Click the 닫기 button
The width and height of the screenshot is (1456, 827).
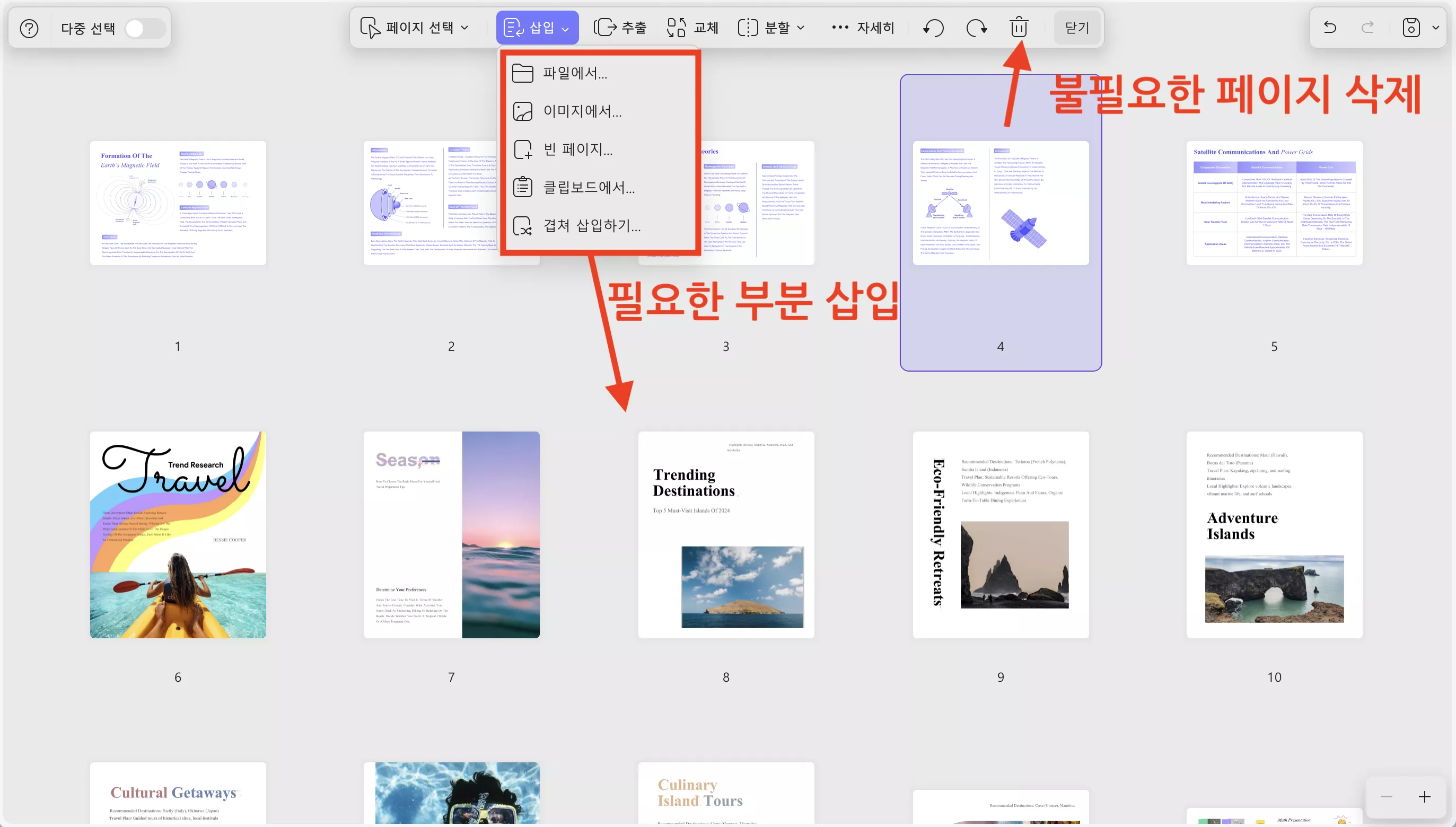(x=1076, y=27)
